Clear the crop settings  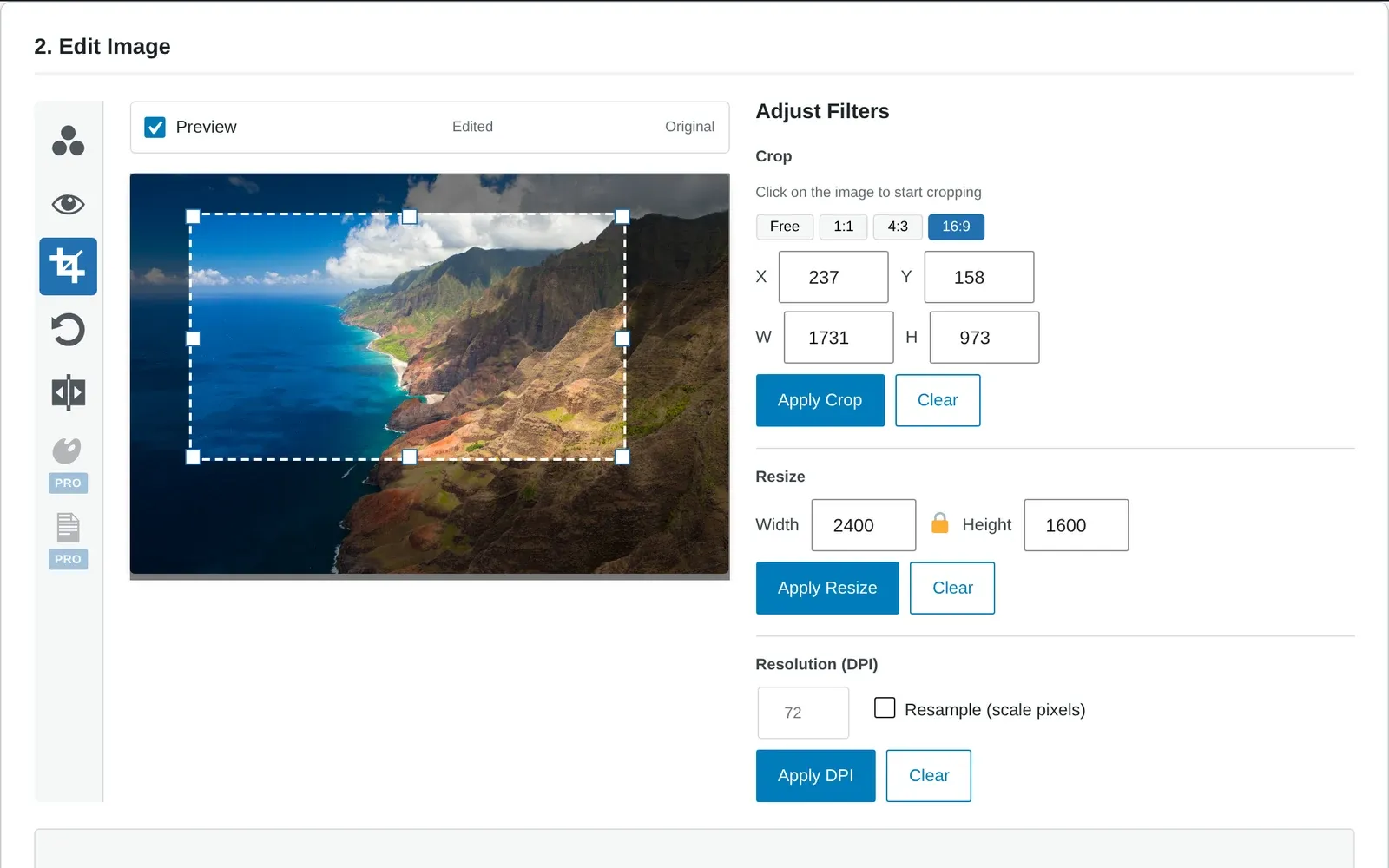coord(938,400)
